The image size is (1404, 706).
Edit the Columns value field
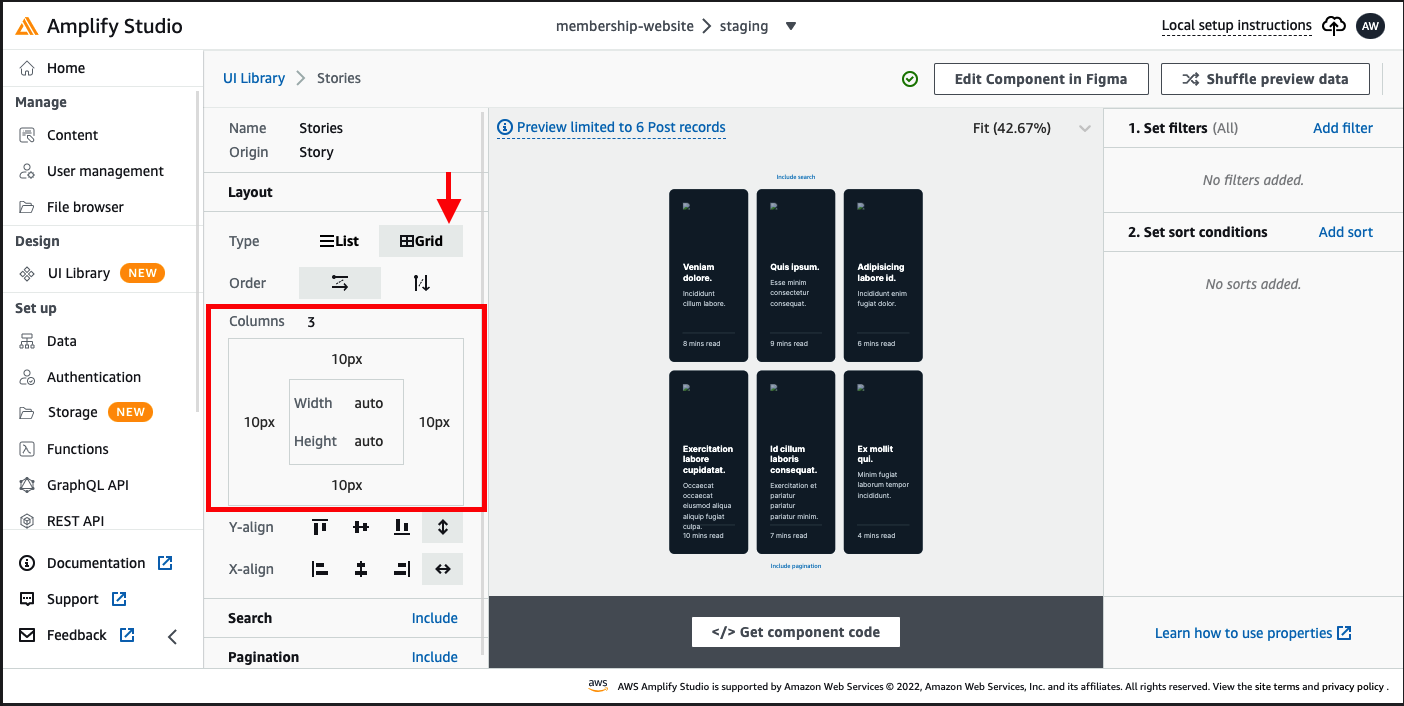click(311, 321)
